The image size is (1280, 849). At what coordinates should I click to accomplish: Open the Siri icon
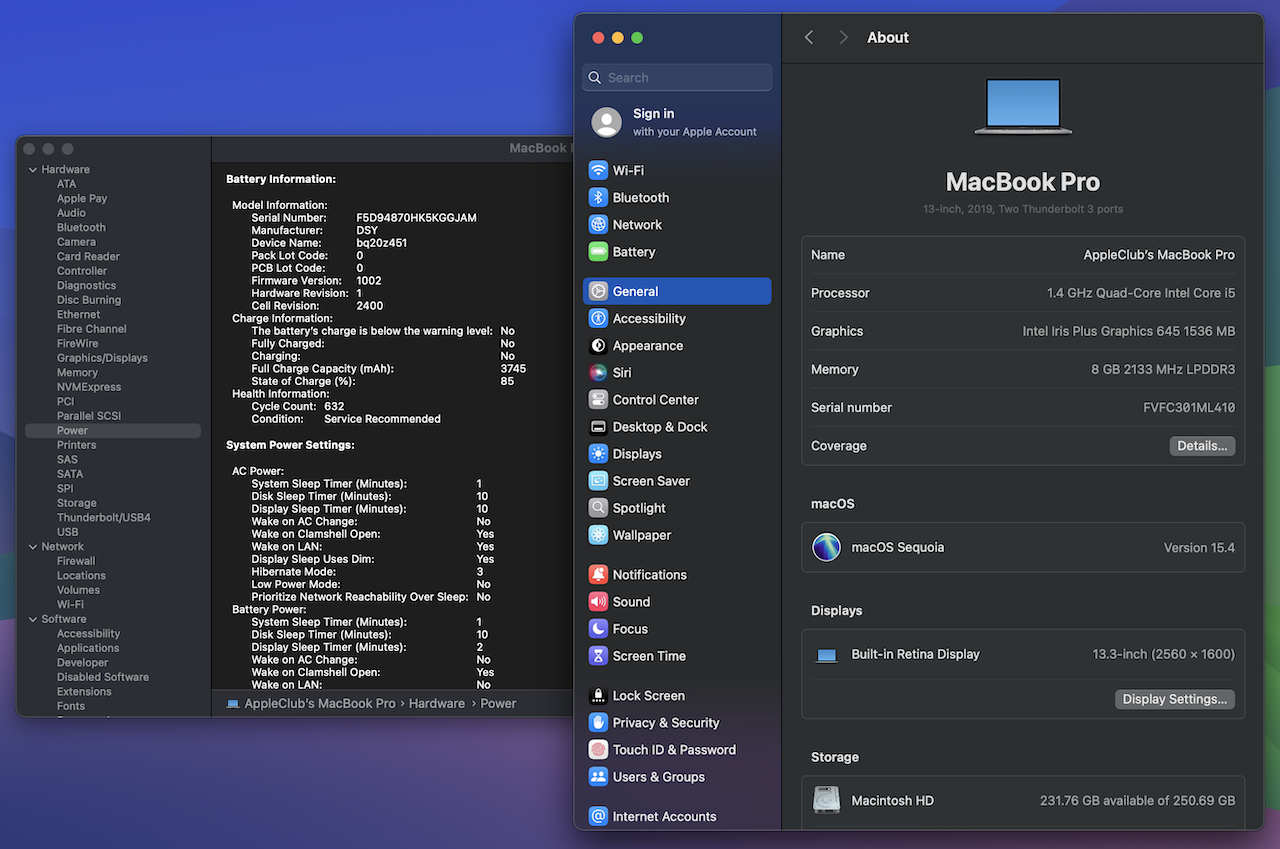598,372
